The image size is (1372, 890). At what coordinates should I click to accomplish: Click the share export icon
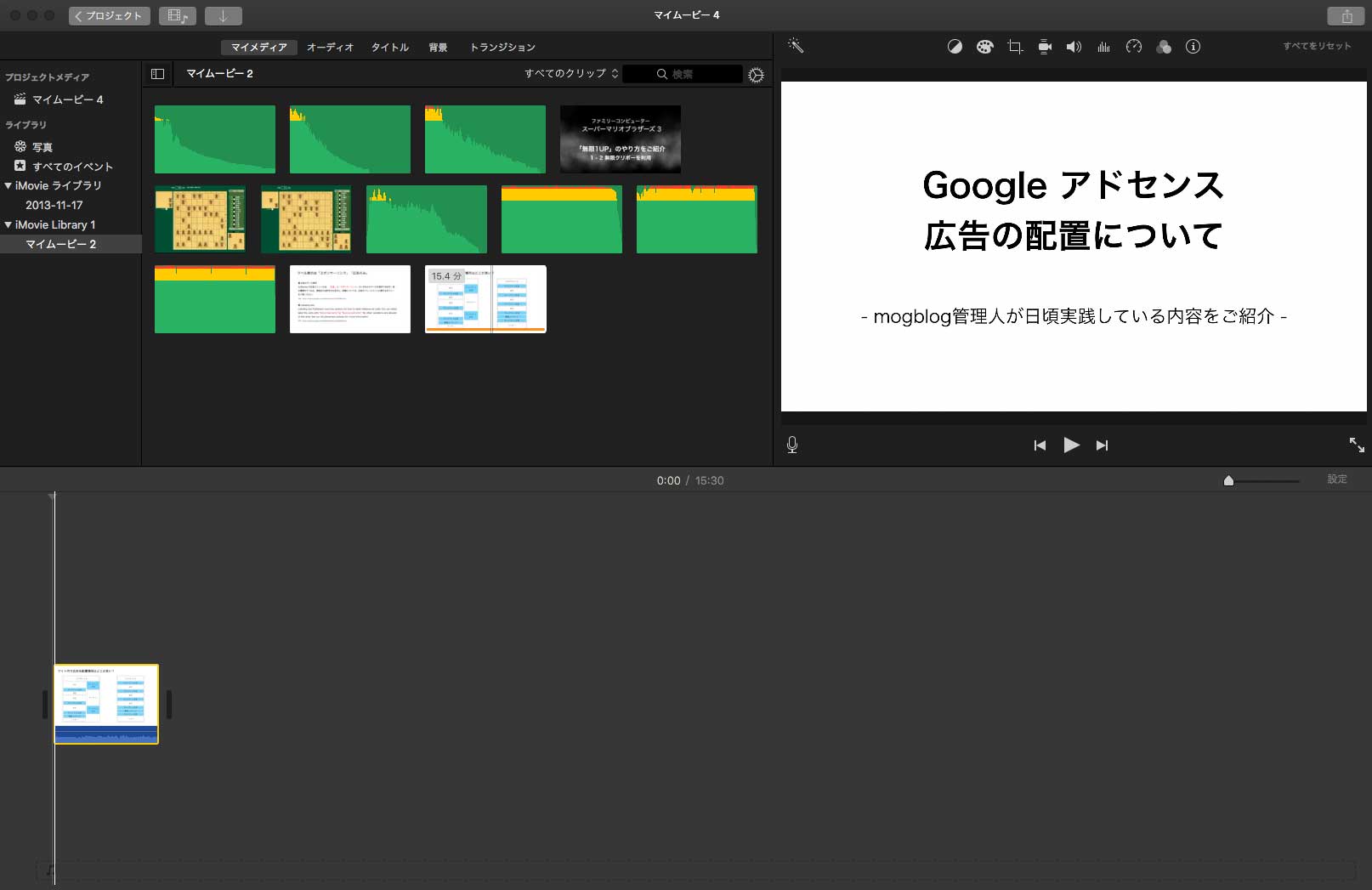[x=1346, y=16]
